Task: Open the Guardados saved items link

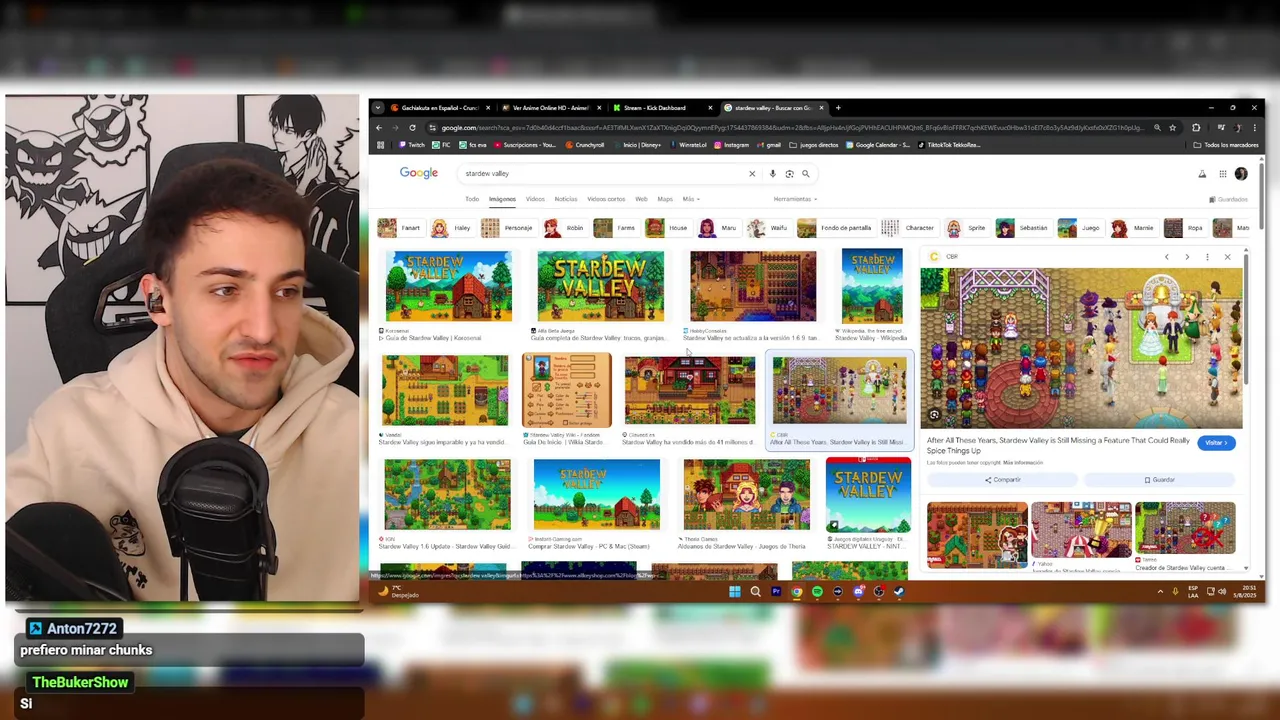Action: point(1228,199)
